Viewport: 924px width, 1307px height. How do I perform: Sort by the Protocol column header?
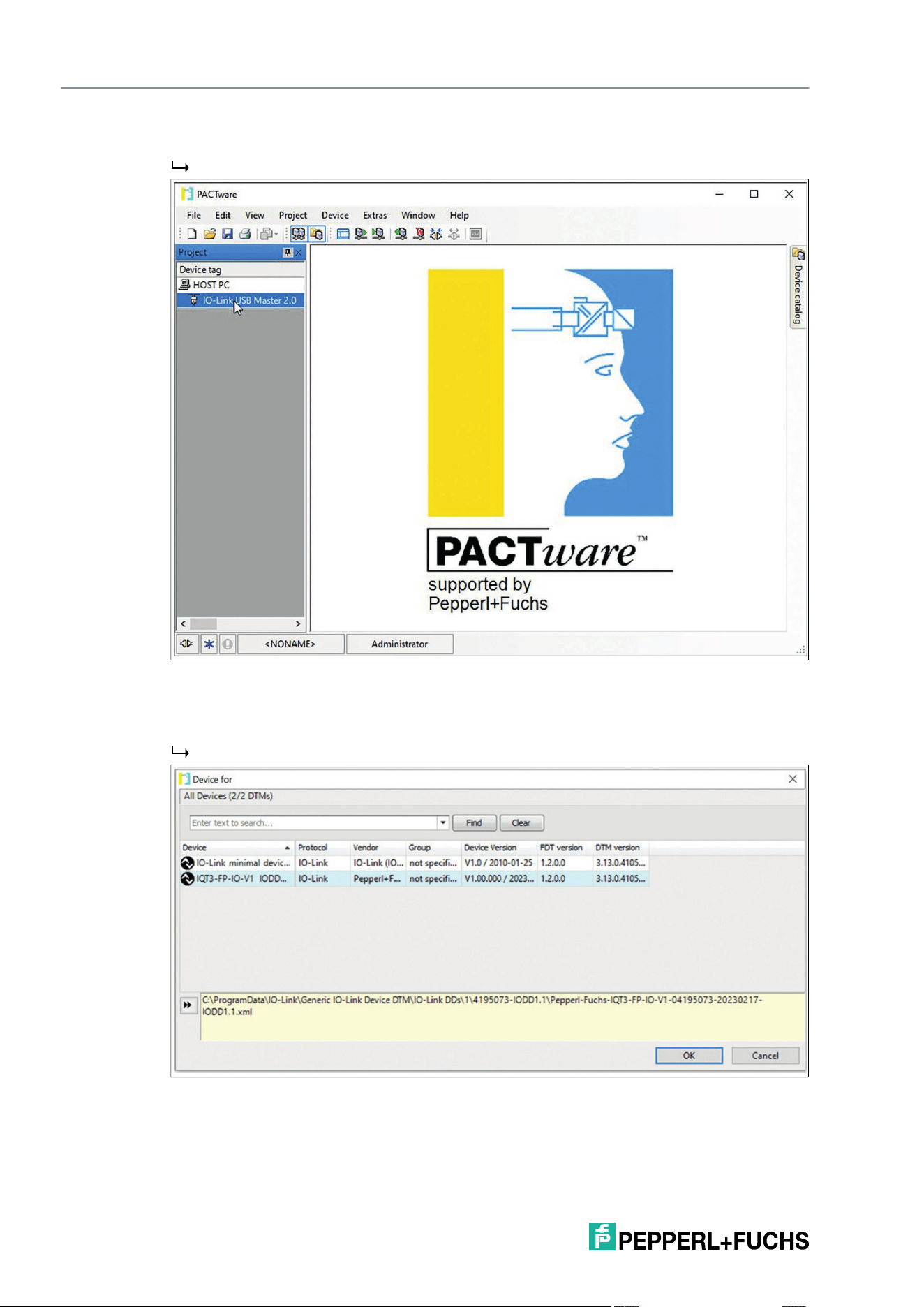click(322, 848)
